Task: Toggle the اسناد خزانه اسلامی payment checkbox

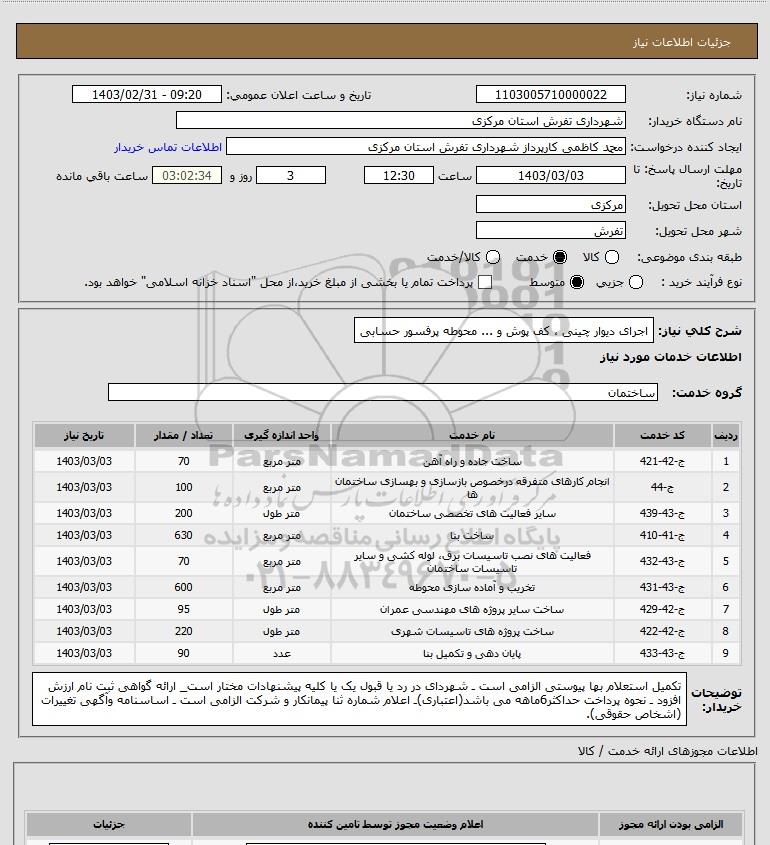Action: click(485, 282)
